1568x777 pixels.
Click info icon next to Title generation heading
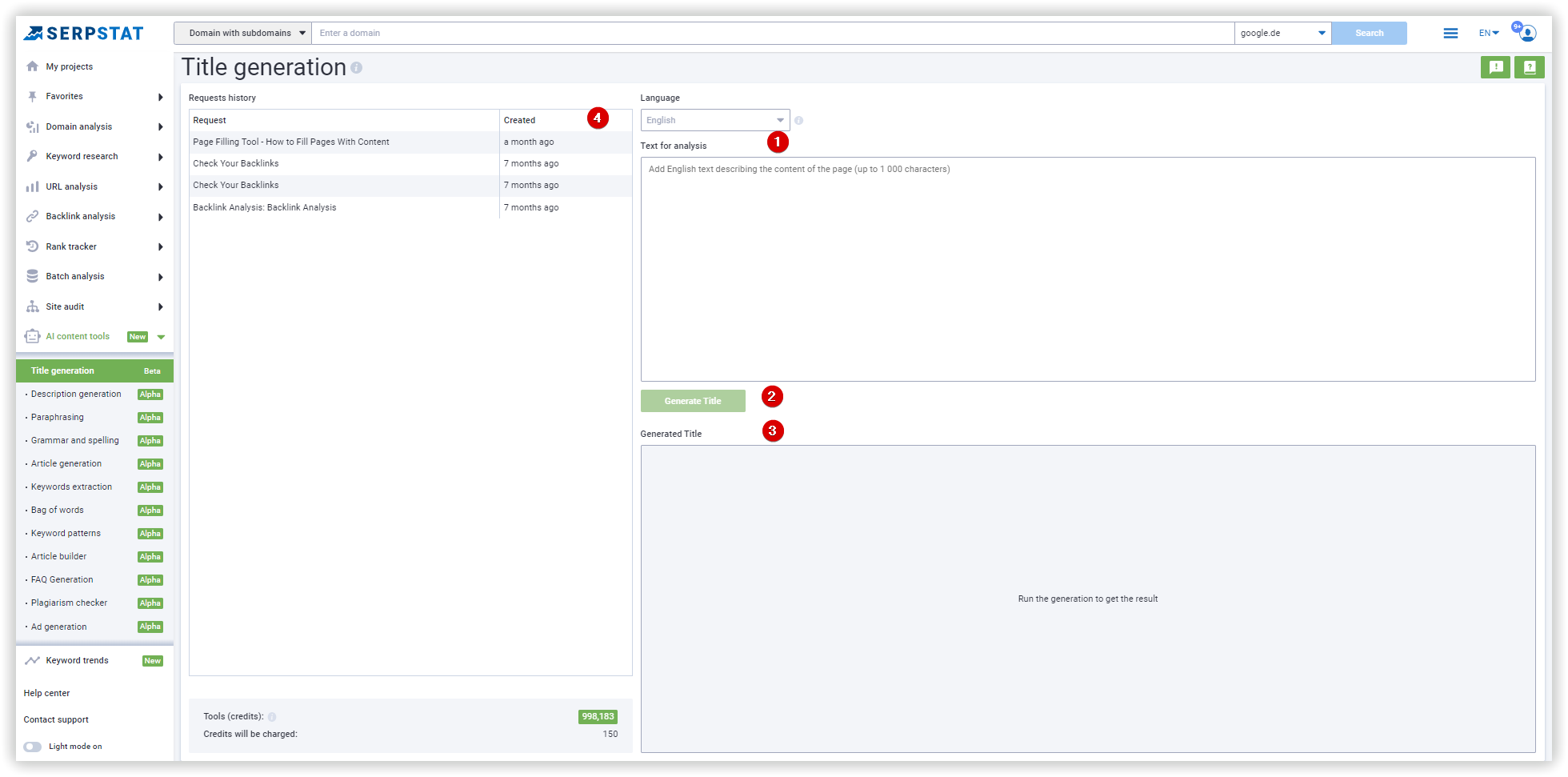point(356,68)
